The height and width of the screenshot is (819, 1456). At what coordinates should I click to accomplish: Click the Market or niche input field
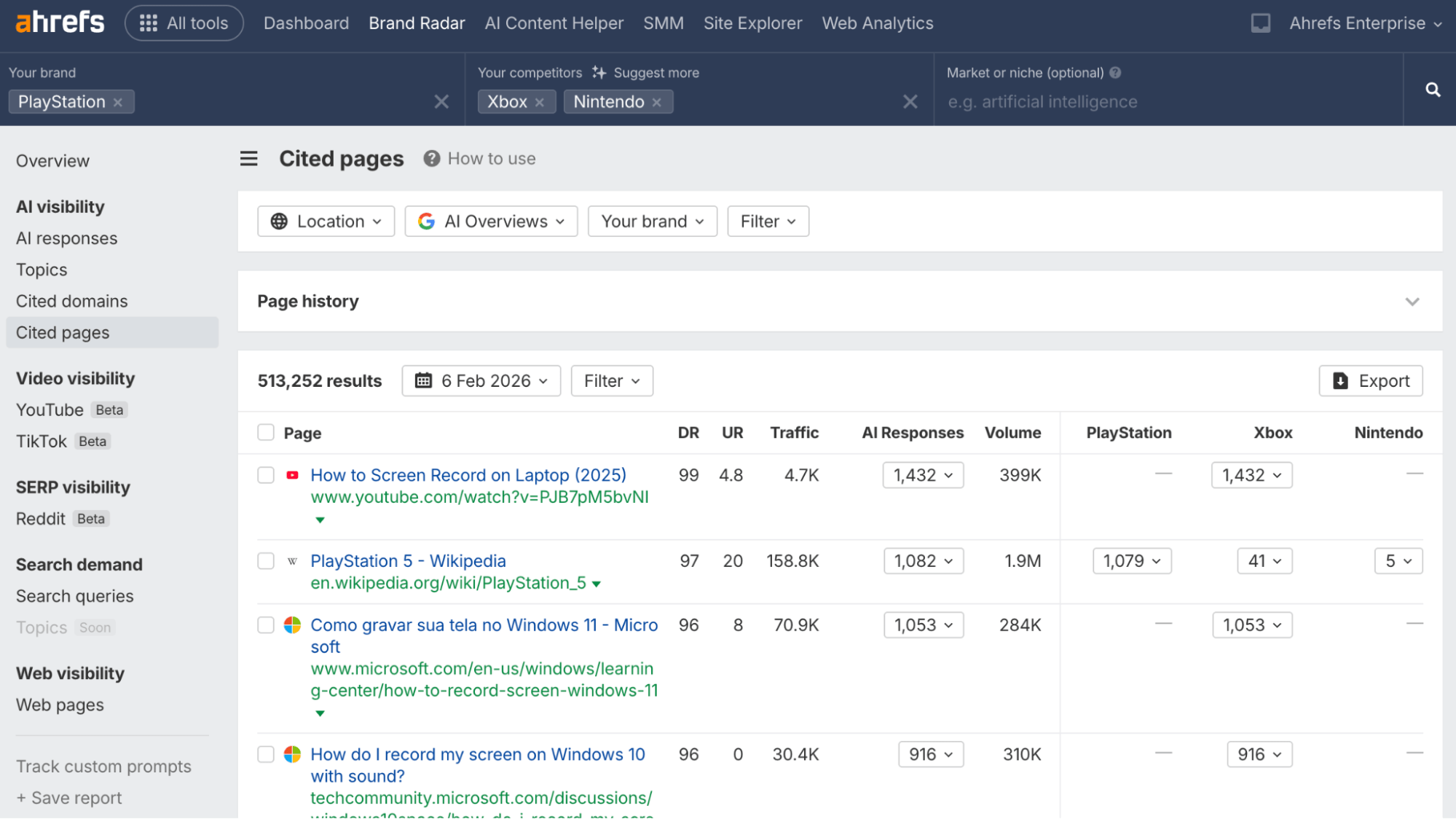pos(1165,102)
